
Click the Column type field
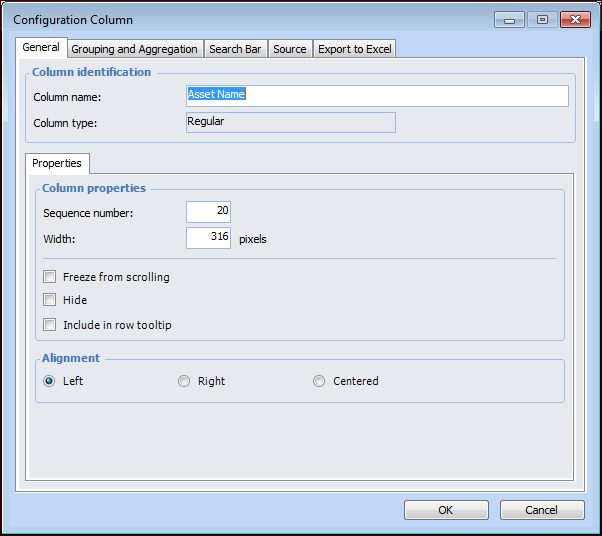point(290,122)
